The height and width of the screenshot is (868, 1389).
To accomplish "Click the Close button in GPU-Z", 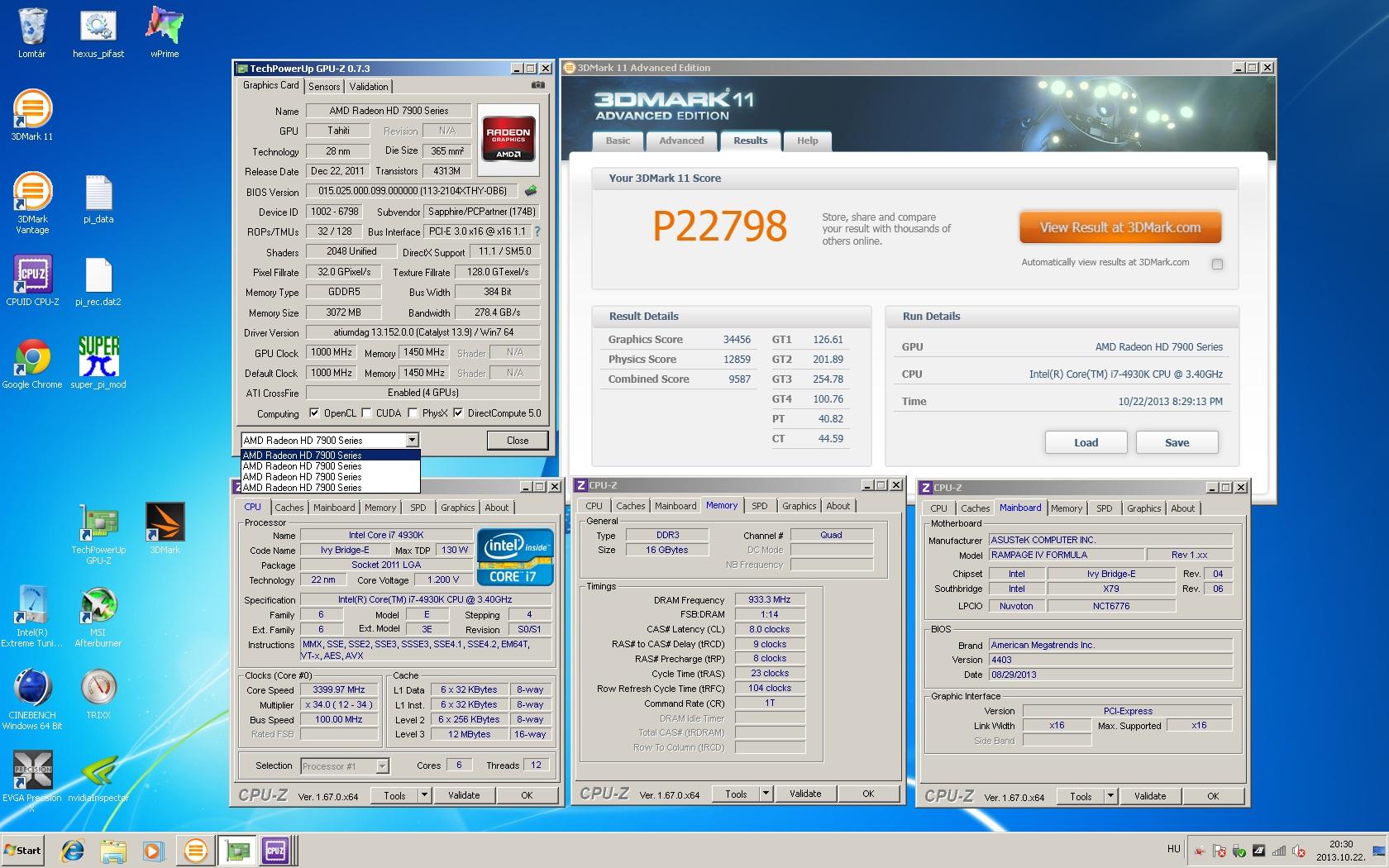I will point(518,441).
